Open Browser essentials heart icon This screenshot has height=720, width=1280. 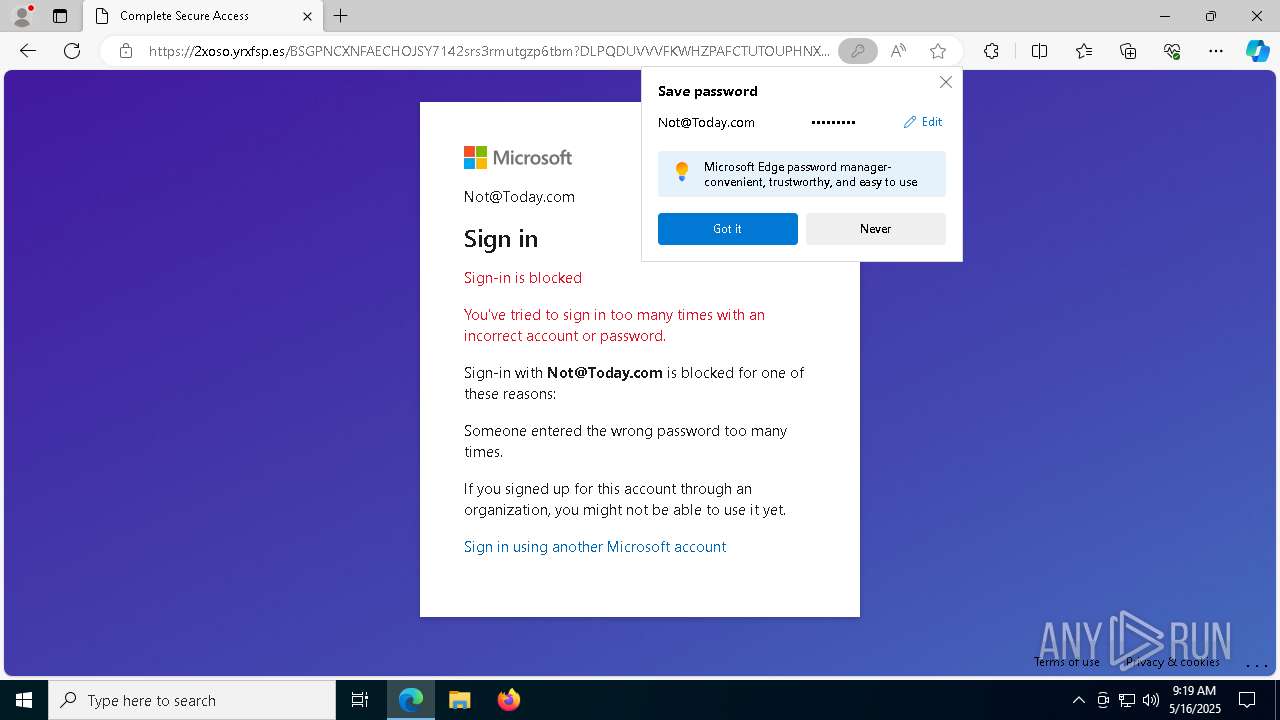click(x=1172, y=51)
